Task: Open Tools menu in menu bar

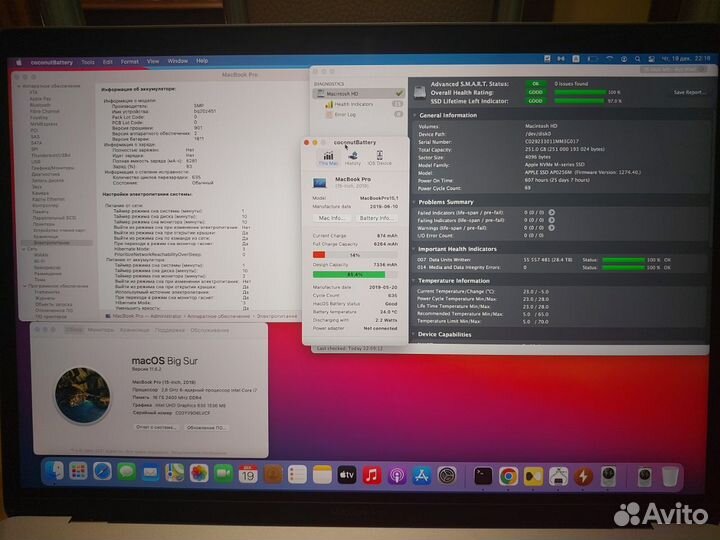Action: point(88,62)
